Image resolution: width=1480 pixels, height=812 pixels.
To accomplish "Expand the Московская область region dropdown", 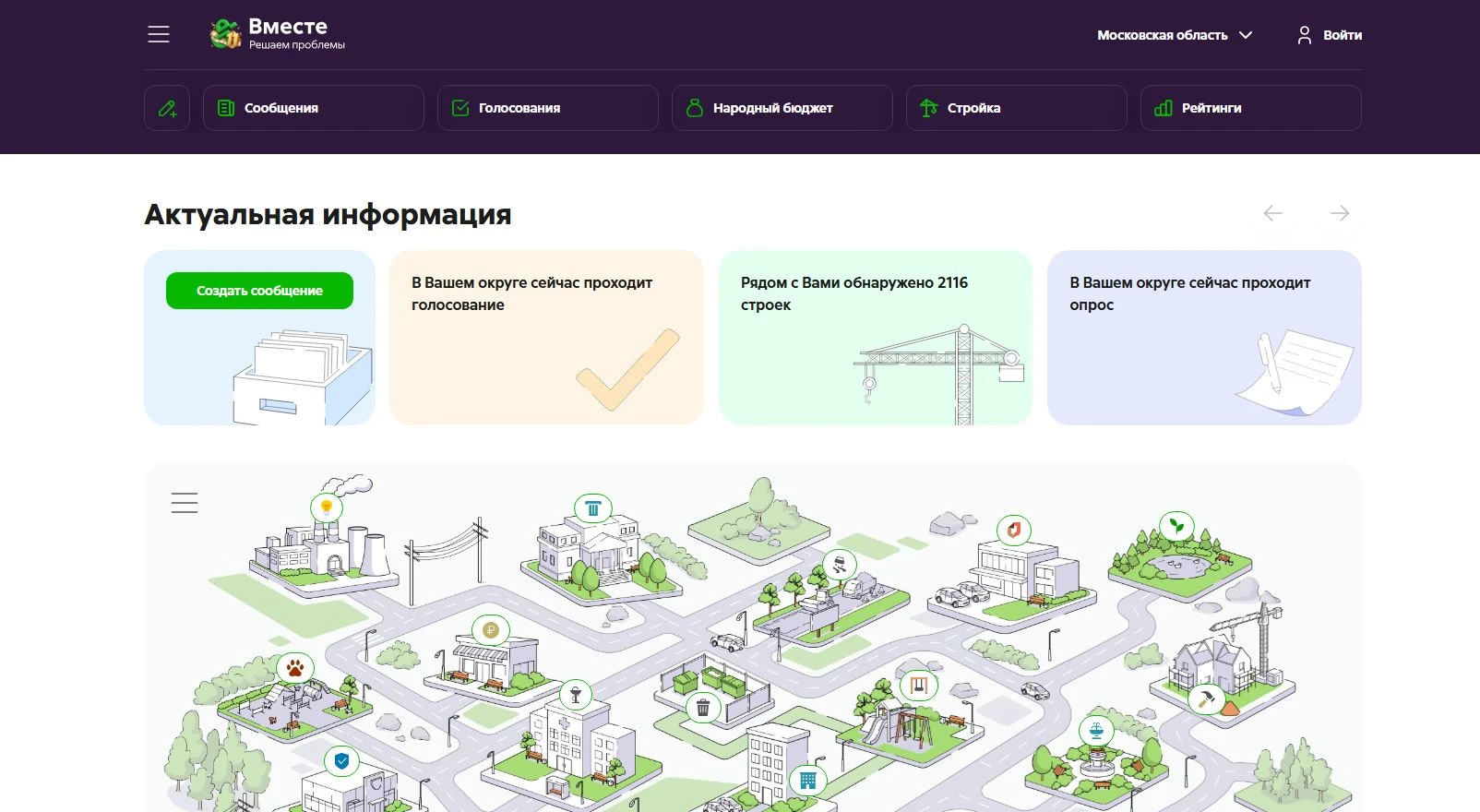I will [1175, 35].
